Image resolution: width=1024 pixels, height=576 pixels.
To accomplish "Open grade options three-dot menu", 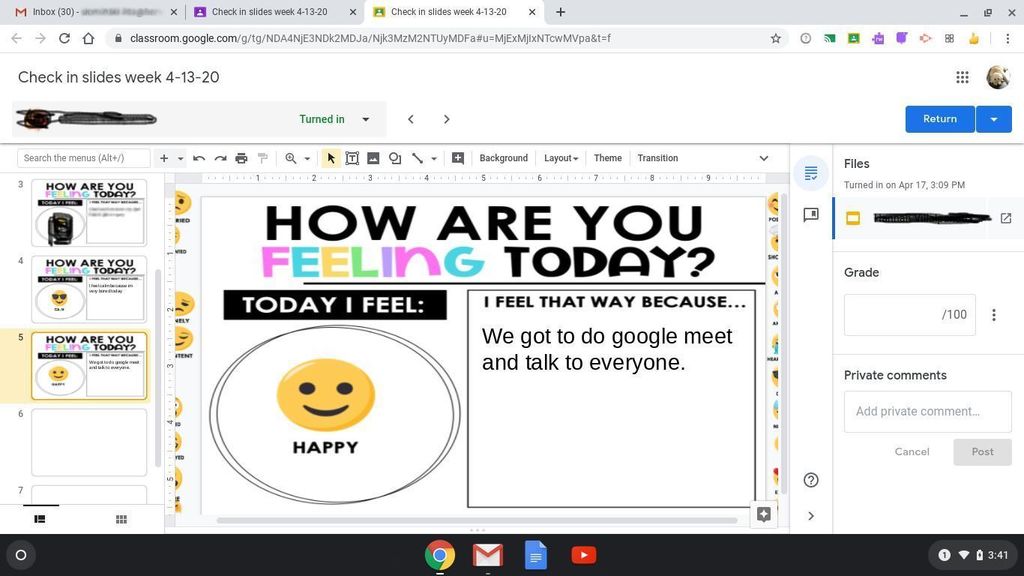I will click(994, 315).
